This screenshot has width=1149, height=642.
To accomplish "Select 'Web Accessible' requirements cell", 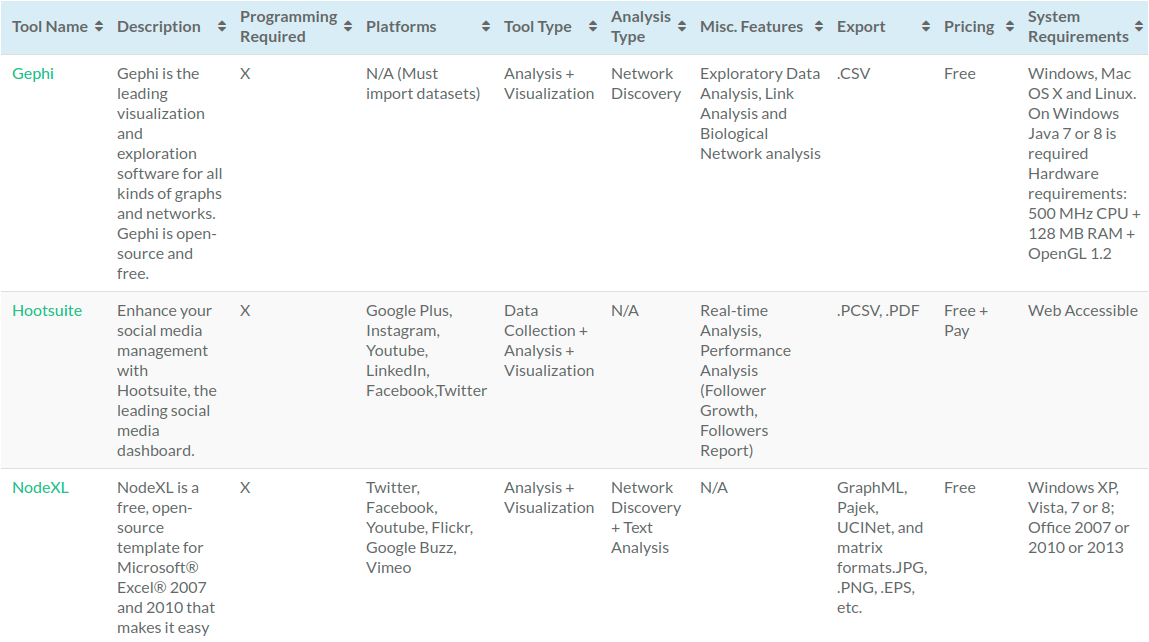I will [1083, 311].
